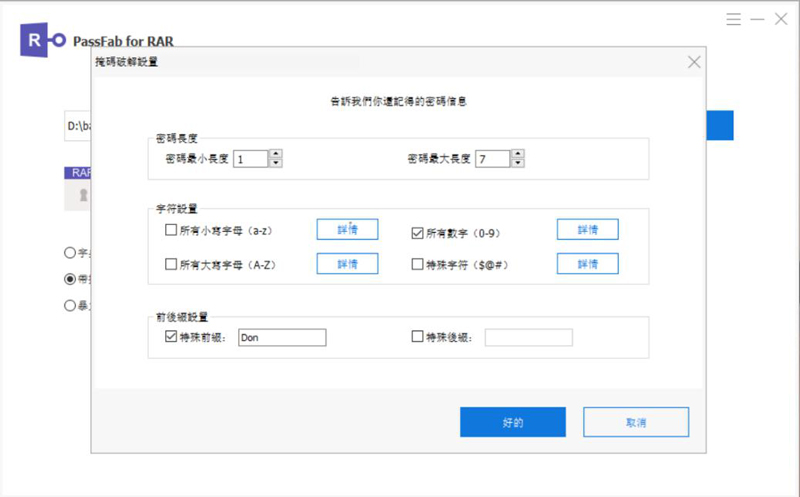
Task: Enable 所有小寫字母 (a-z) checkbox
Action: [x=171, y=231]
